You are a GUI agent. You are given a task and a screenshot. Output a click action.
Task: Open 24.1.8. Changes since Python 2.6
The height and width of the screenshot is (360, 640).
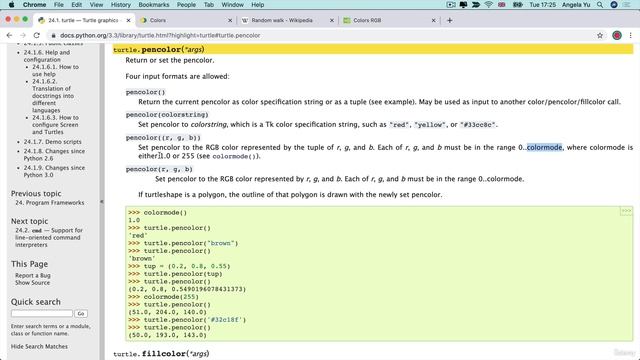click(x=54, y=155)
